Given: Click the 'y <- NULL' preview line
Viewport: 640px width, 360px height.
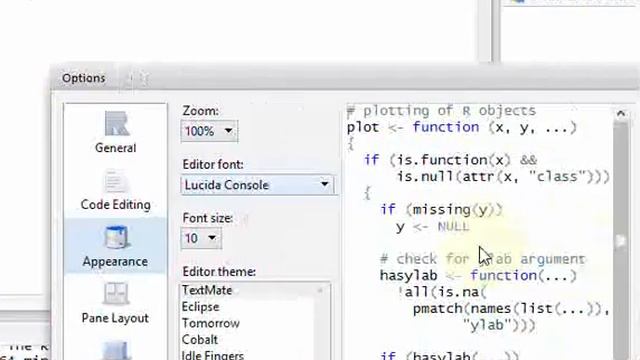Looking at the screenshot, I should pyautogui.click(x=433, y=227).
